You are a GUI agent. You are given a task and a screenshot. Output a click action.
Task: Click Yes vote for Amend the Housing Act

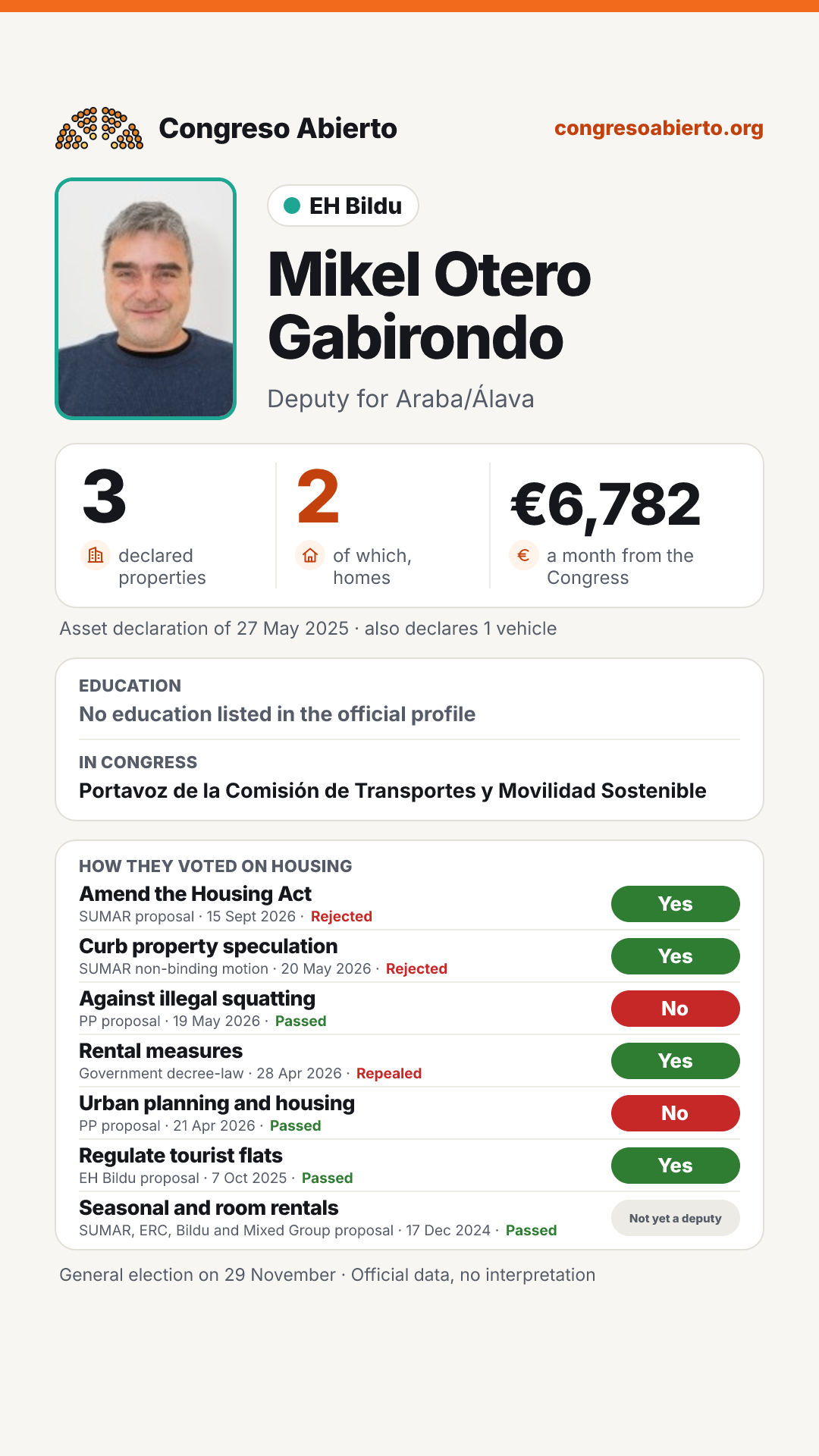point(676,904)
